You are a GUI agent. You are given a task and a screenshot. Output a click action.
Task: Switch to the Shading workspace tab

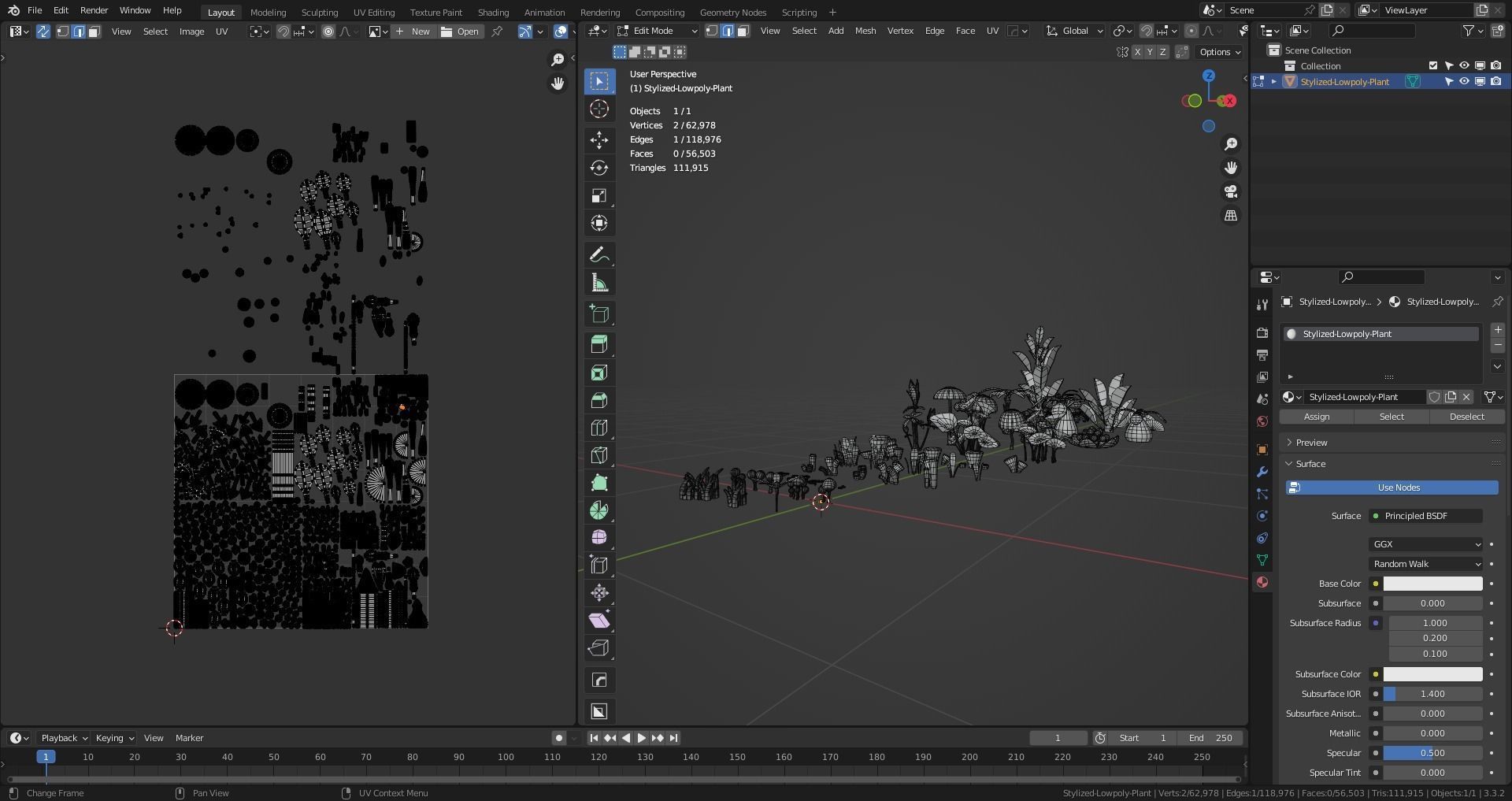click(493, 12)
